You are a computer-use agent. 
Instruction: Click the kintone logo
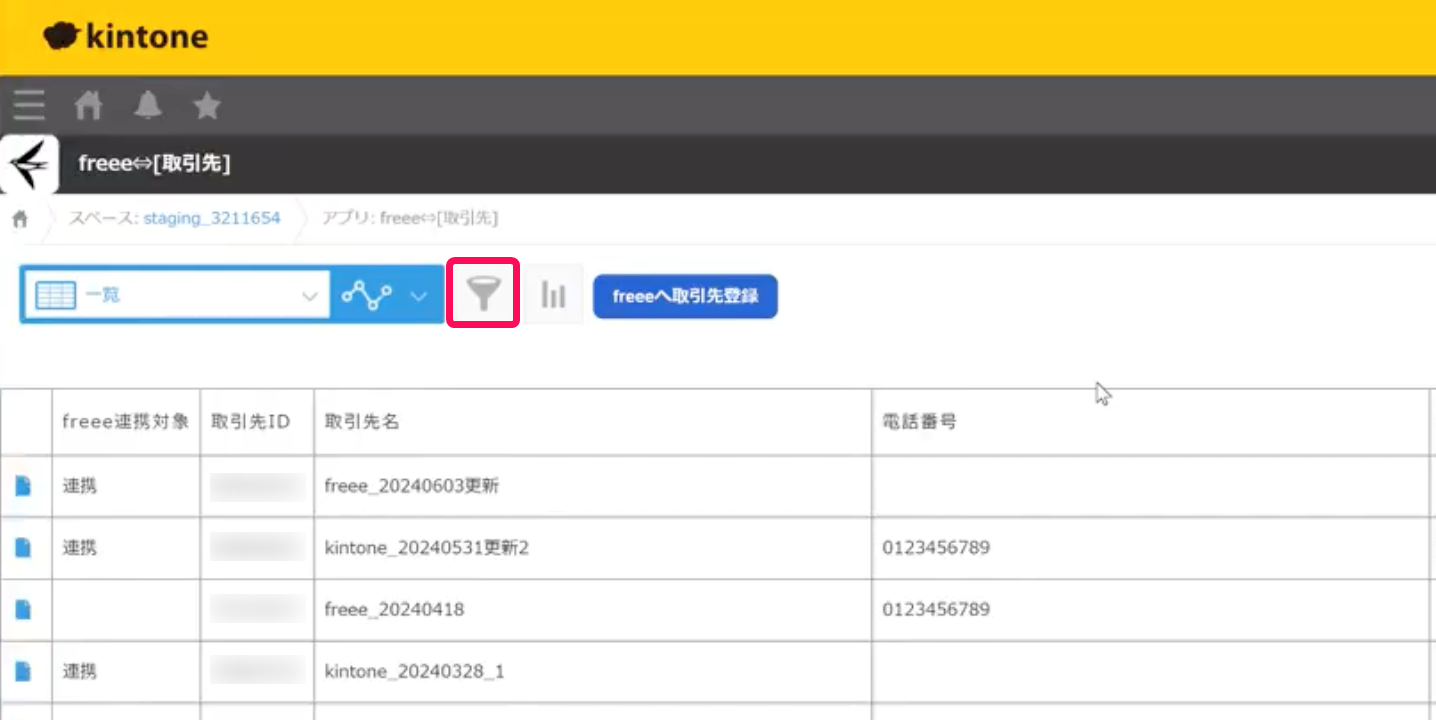coord(126,37)
